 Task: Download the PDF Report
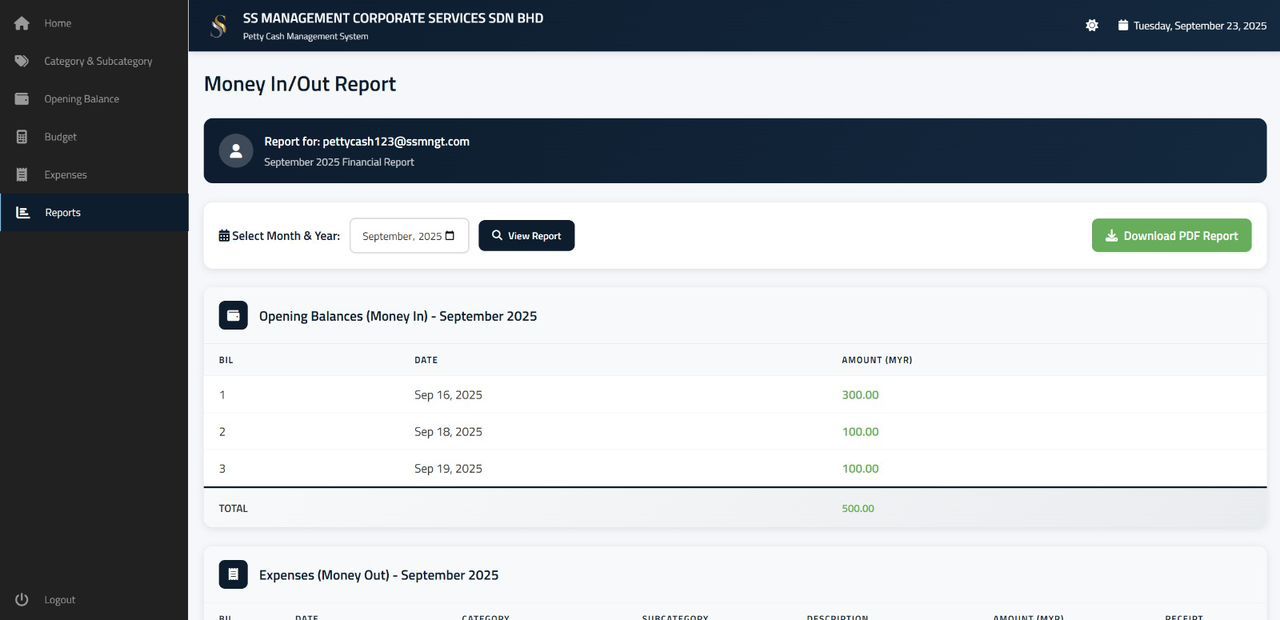tap(1171, 236)
